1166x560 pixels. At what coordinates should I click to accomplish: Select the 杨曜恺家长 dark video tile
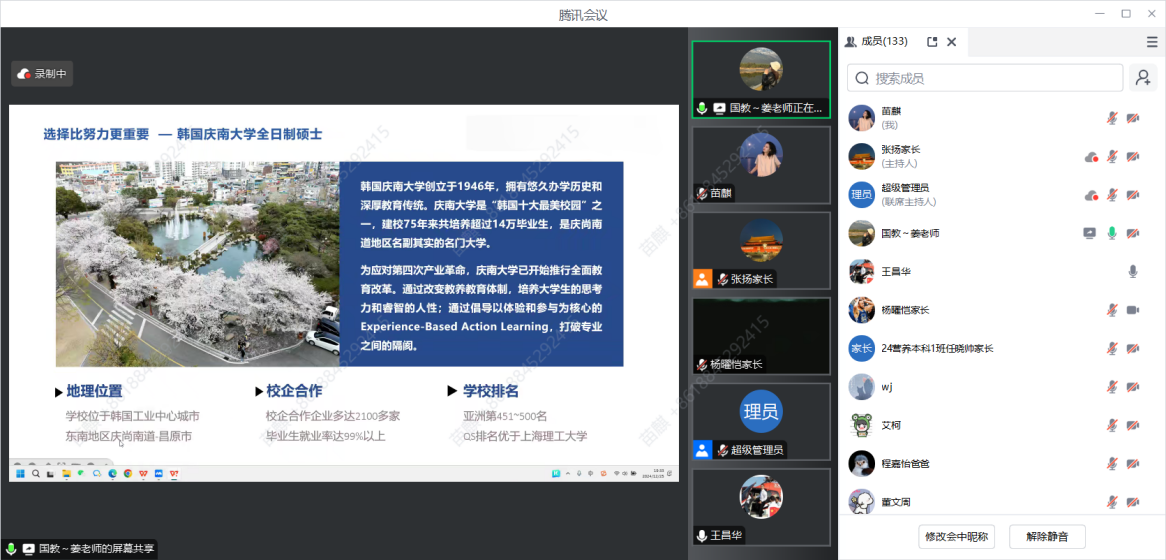click(761, 336)
